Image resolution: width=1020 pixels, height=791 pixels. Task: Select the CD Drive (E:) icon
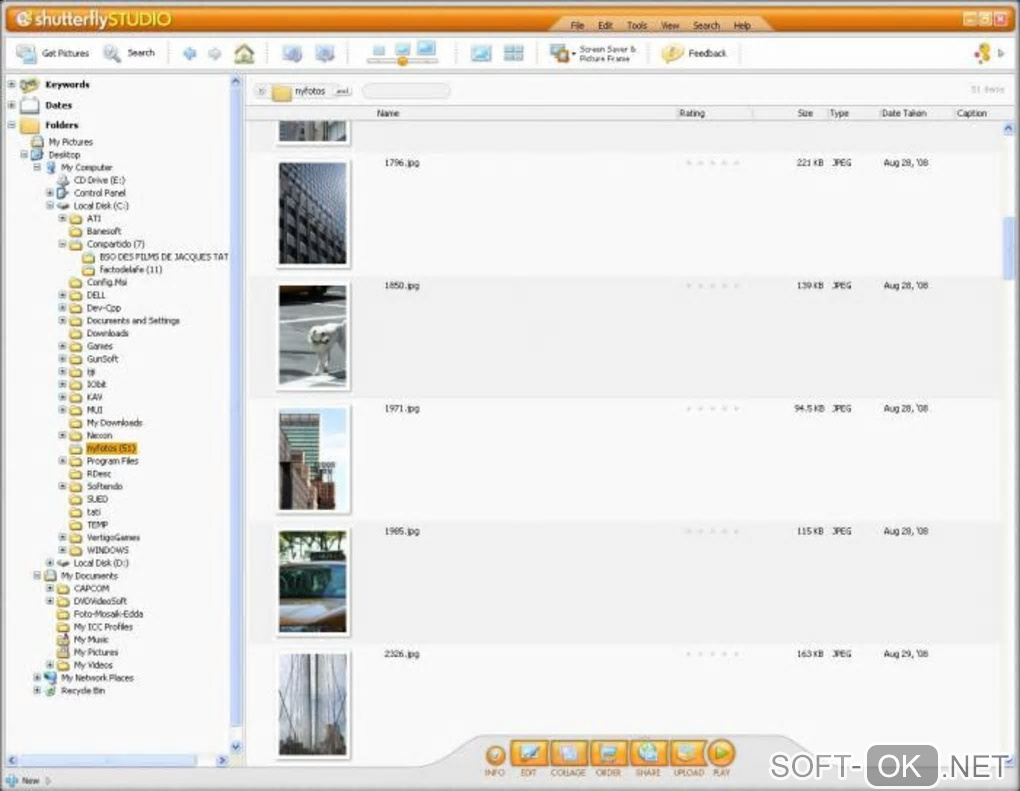pos(64,180)
